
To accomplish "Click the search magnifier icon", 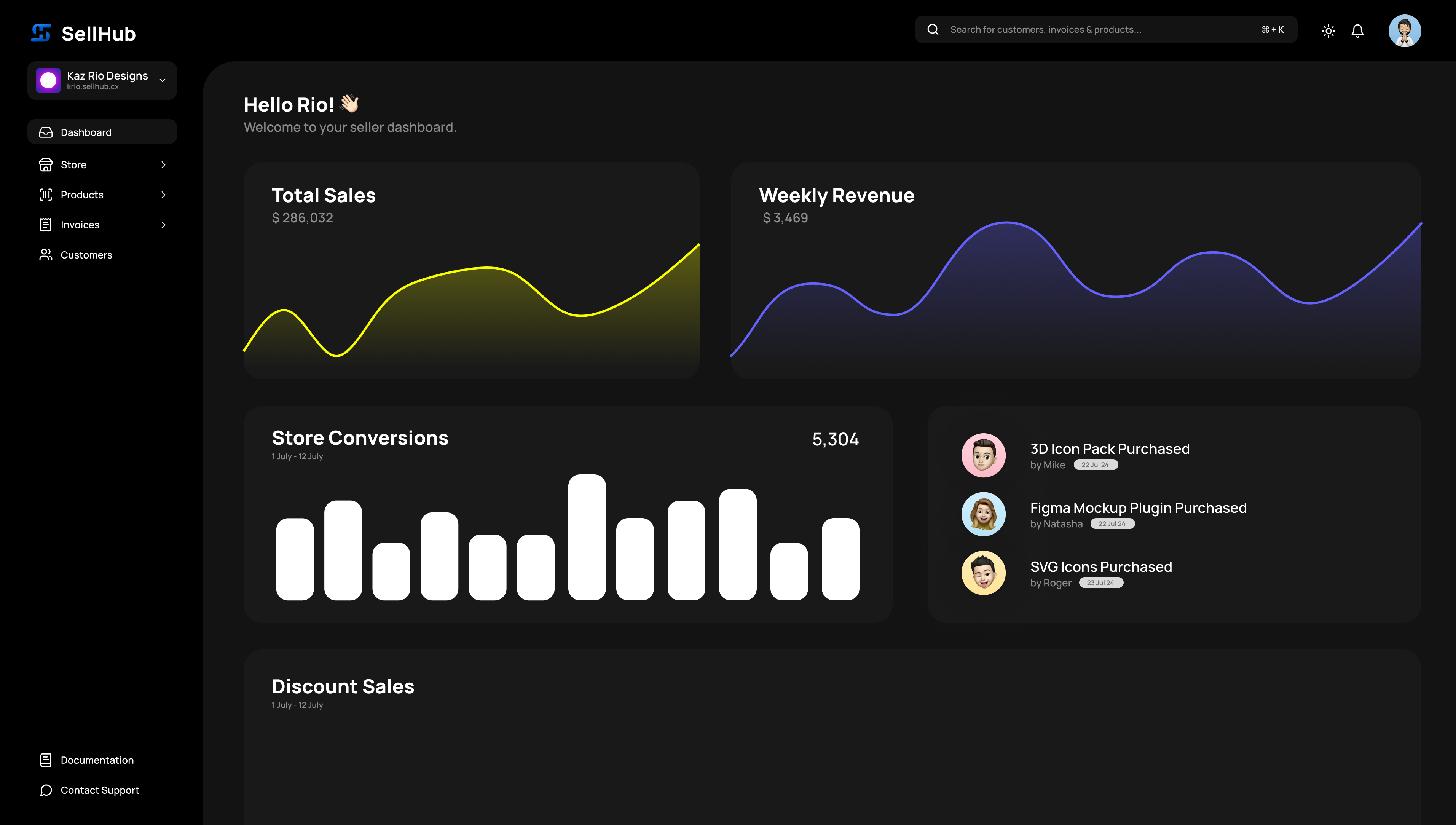I will click(933, 29).
